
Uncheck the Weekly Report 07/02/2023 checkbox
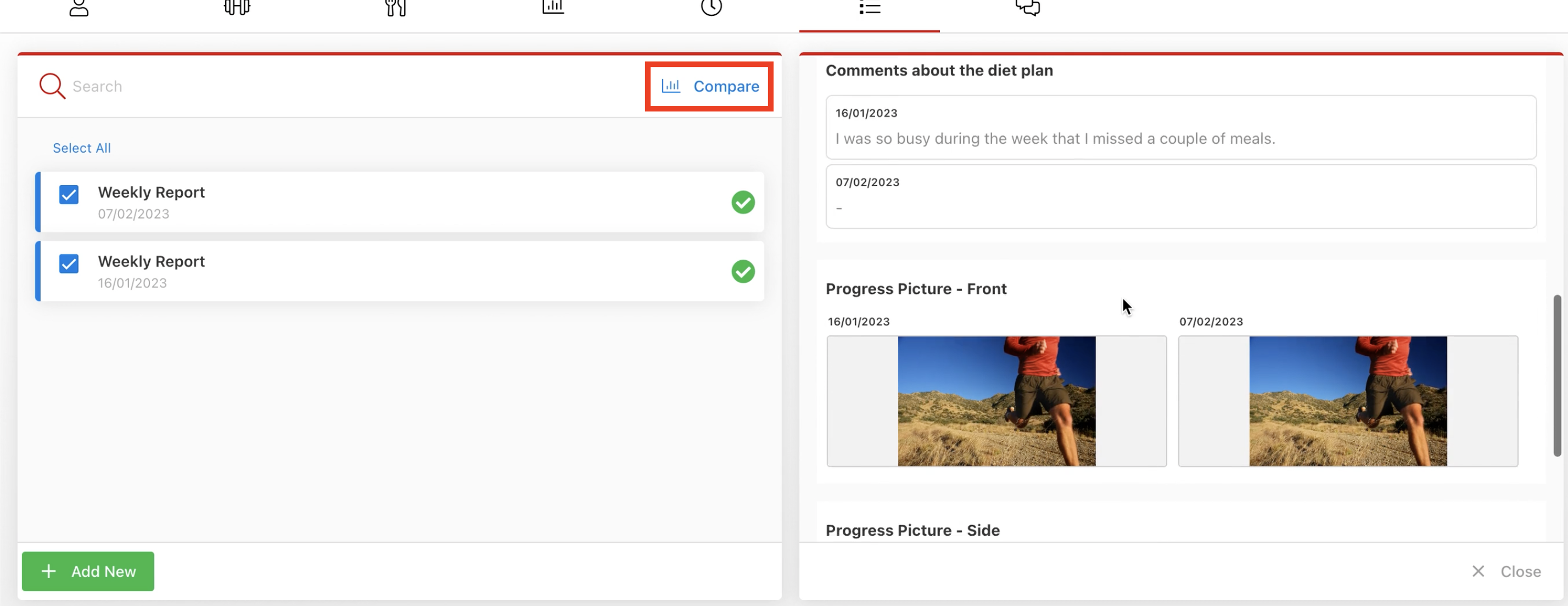(69, 195)
